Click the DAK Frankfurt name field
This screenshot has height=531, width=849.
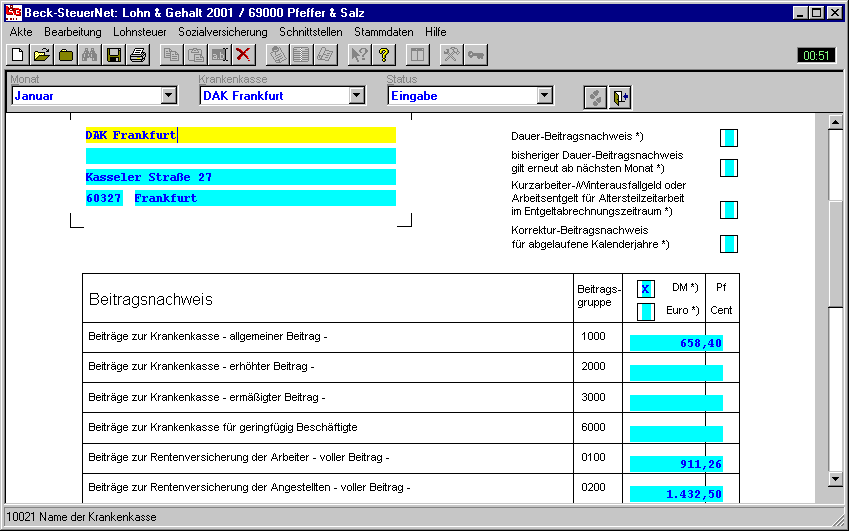tap(240, 135)
